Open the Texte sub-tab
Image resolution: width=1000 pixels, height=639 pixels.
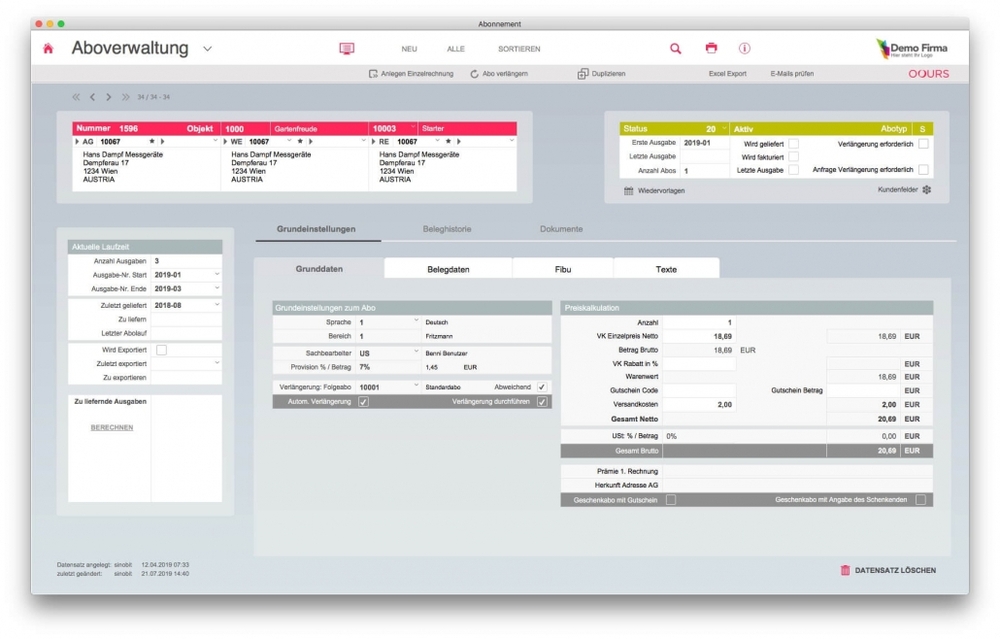pyautogui.click(x=666, y=269)
